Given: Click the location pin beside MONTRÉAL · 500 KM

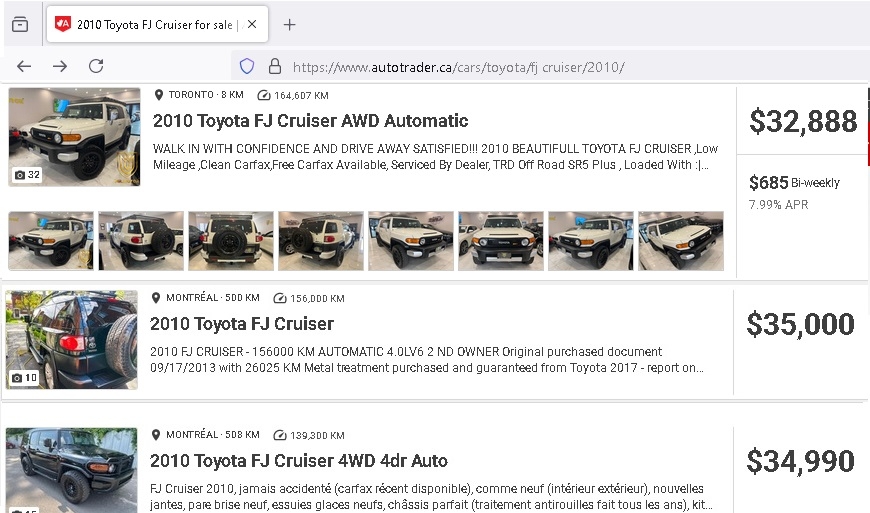Looking at the screenshot, I should pos(156,298).
